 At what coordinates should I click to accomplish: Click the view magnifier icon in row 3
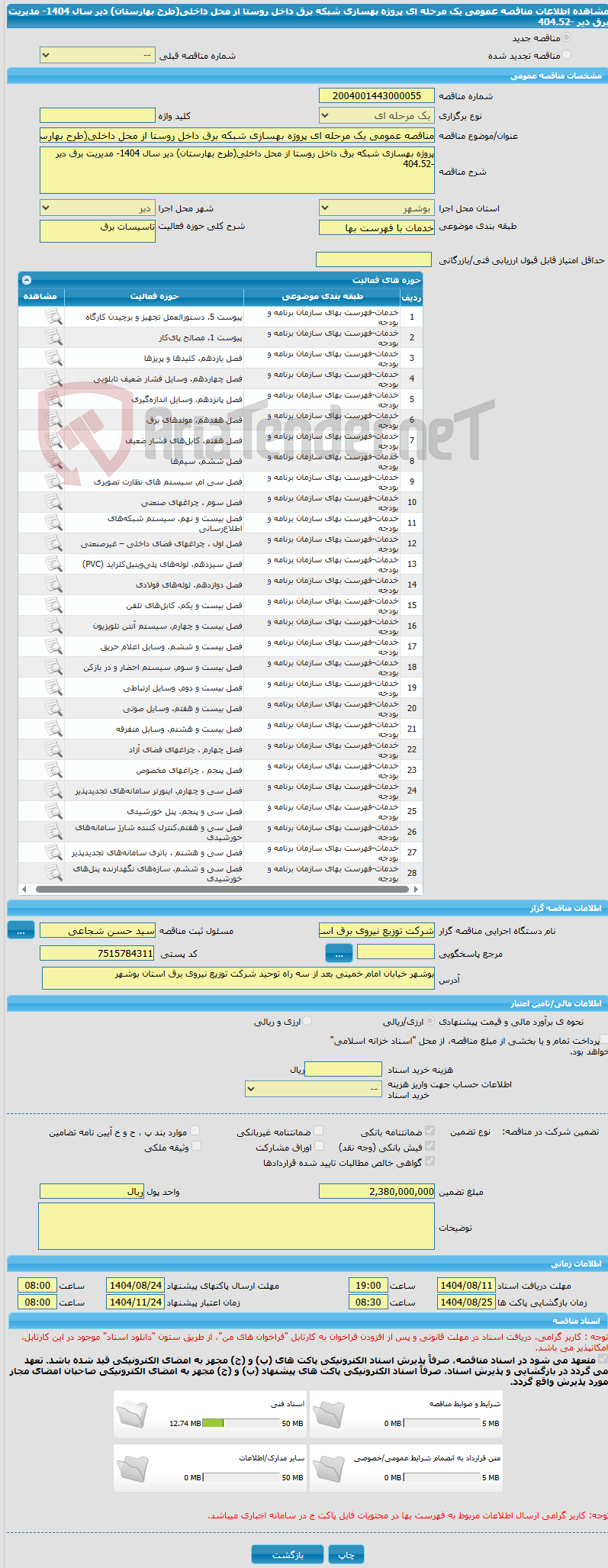point(53,358)
